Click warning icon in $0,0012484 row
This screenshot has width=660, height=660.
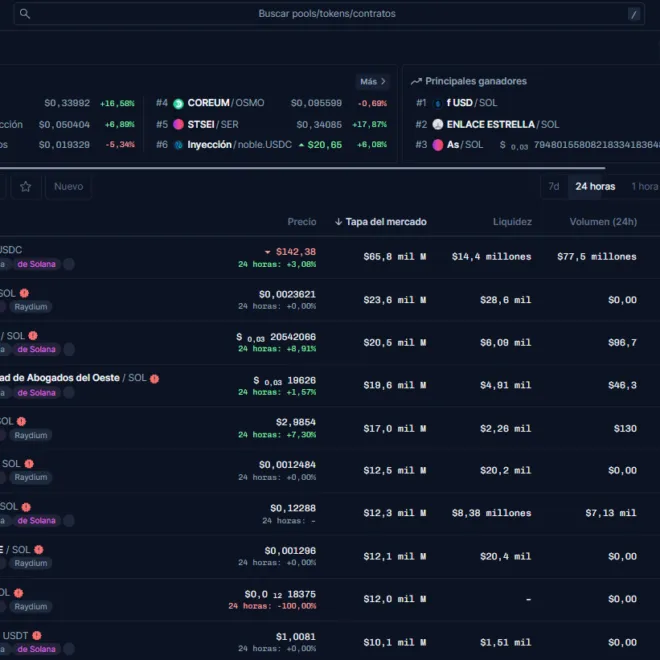click(29, 463)
